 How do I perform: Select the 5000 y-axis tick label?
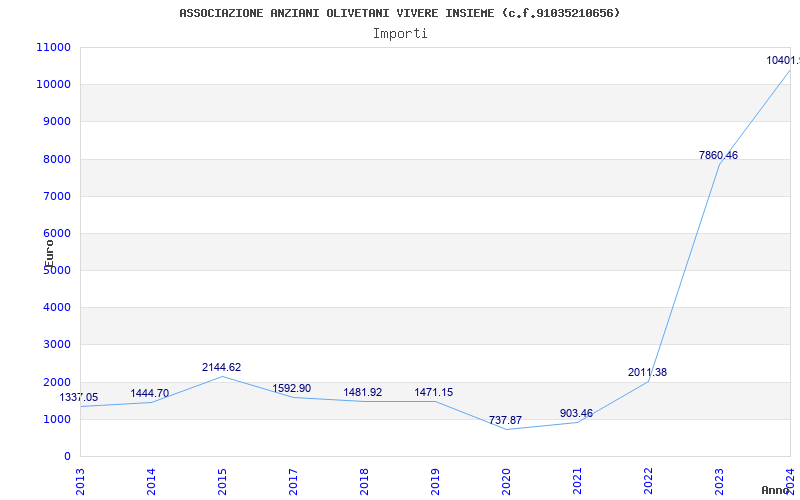pyautogui.click(x=56, y=270)
